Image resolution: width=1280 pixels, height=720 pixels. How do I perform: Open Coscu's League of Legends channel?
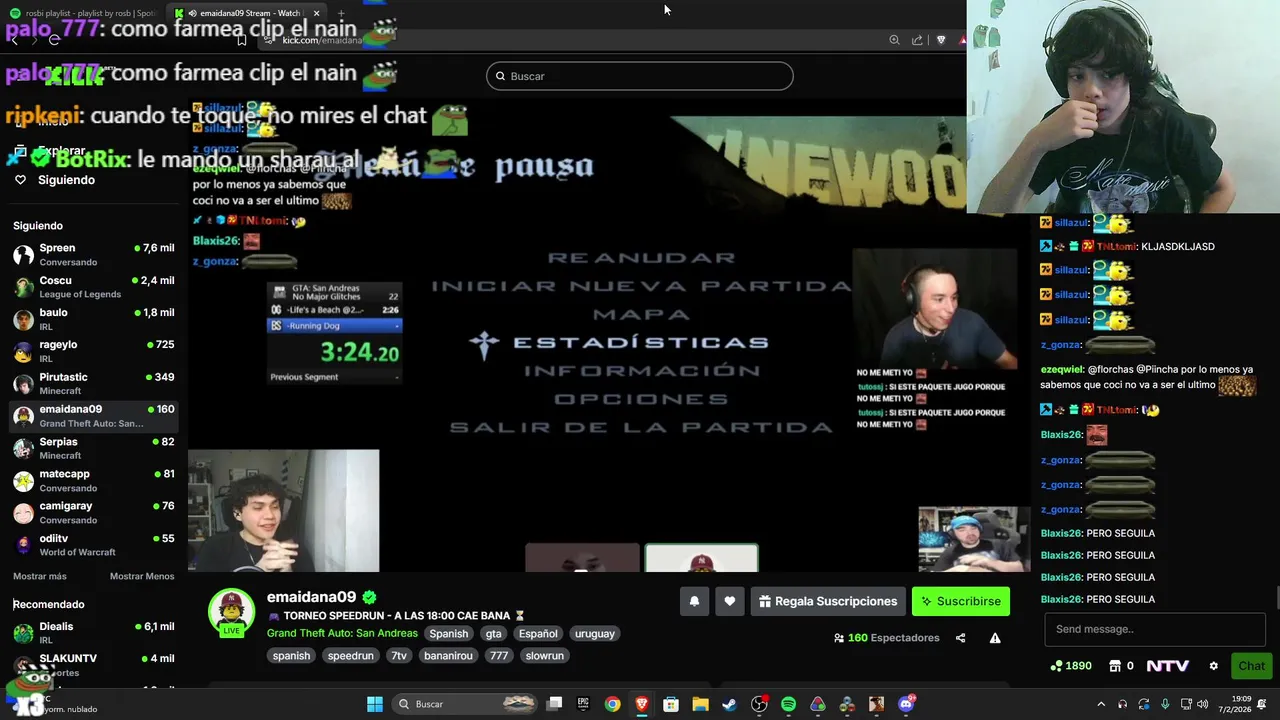(93, 287)
